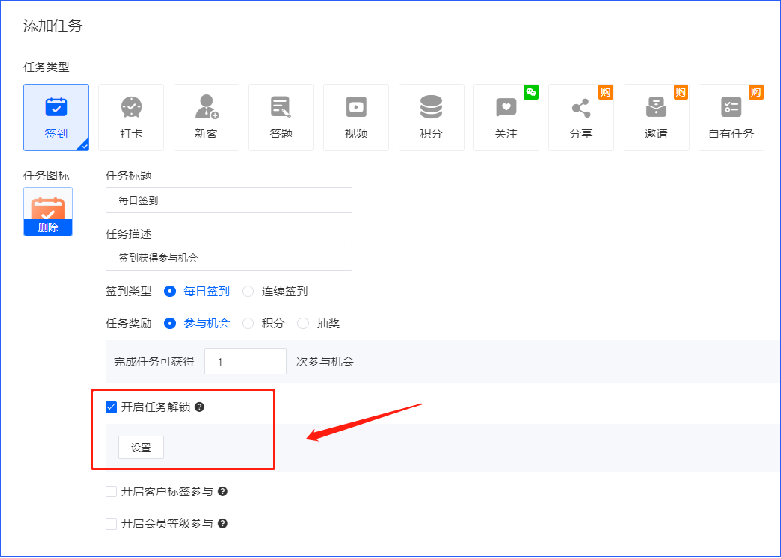Select the 签到 task type card
Image resolution: width=781 pixels, height=558 pixels.
(x=56, y=118)
